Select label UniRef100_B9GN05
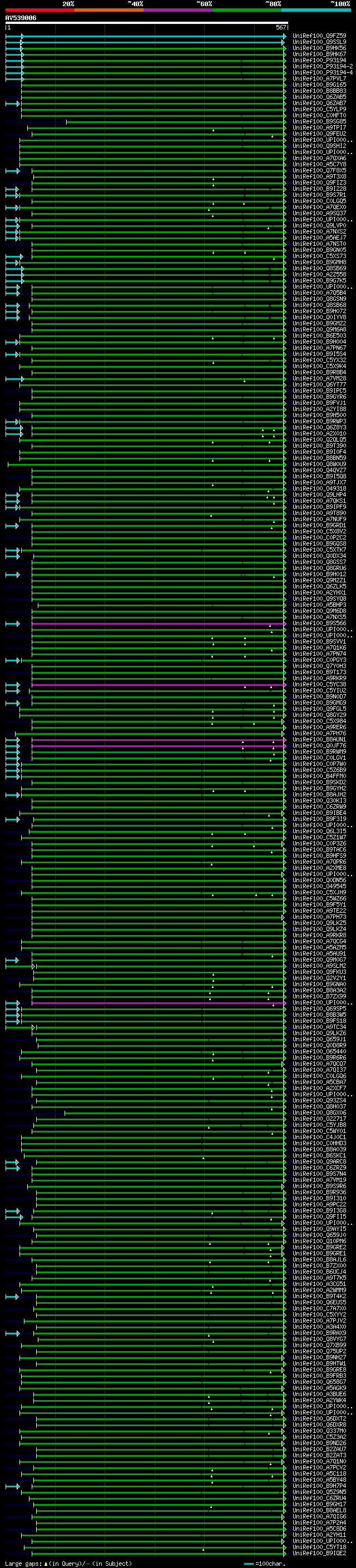 coord(319,250)
